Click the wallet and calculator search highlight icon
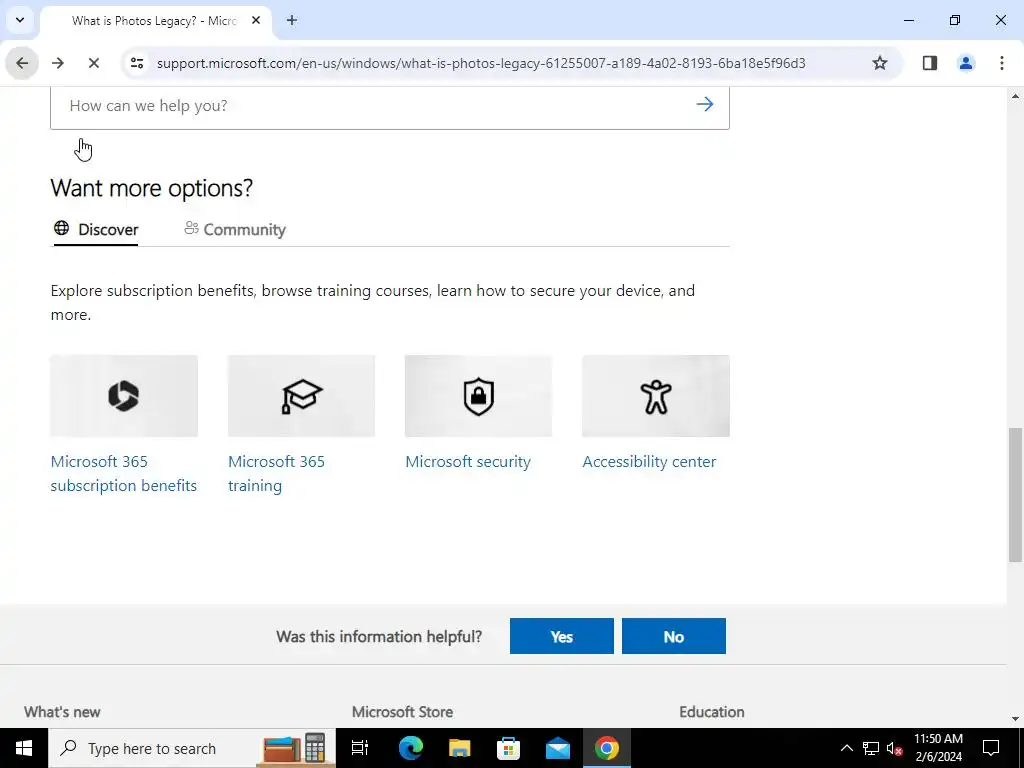The image size is (1024, 768). 295,748
